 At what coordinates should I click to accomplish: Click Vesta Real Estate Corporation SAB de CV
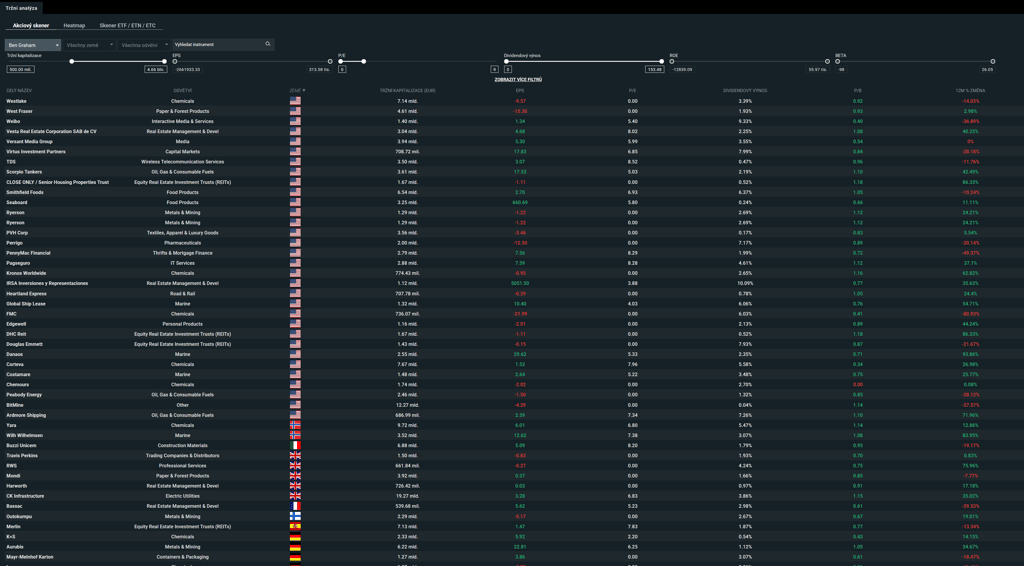51,131
